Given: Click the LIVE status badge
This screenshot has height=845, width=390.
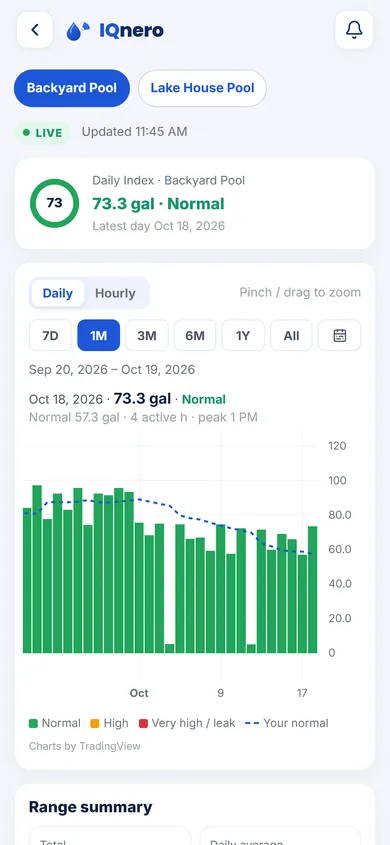Looking at the screenshot, I should (43, 133).
